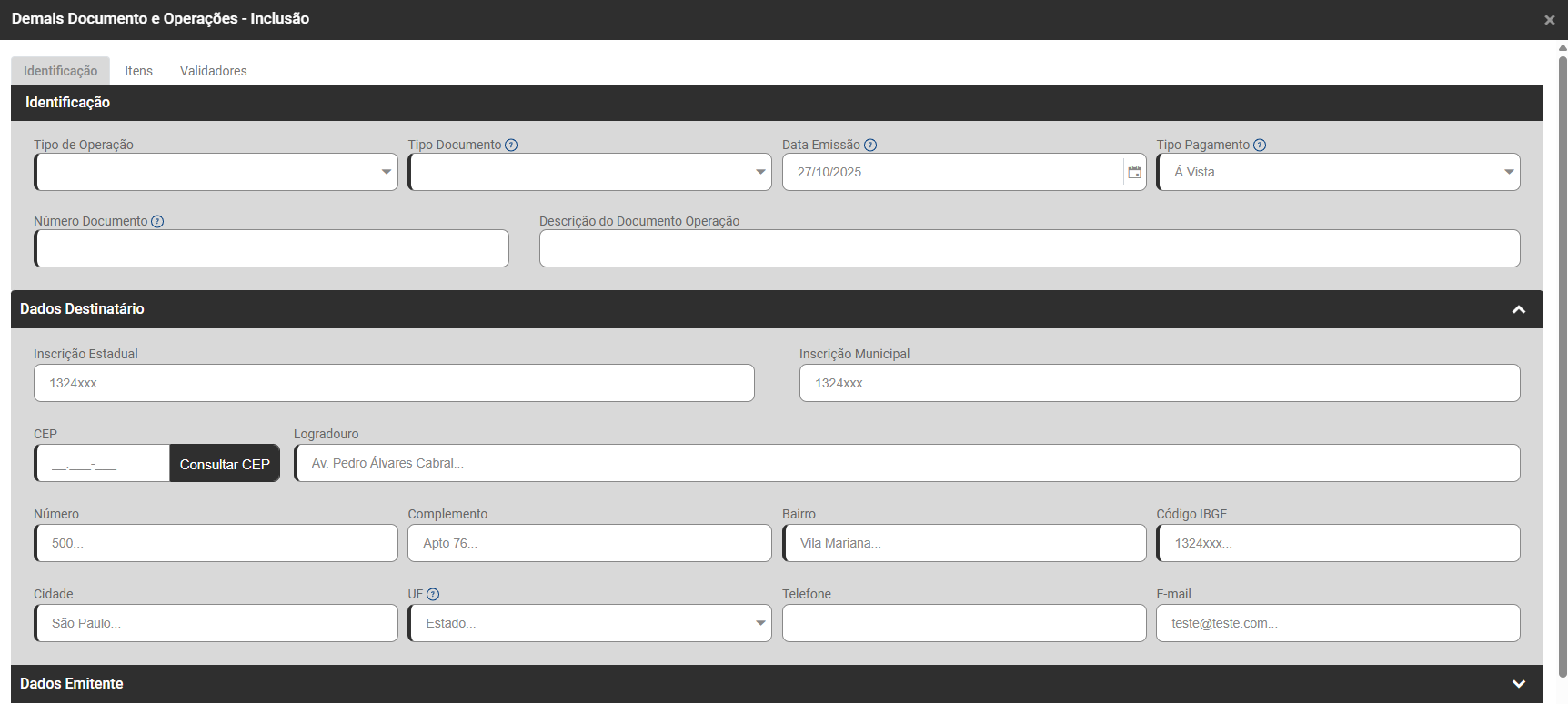Focus the Logradouro input field
Screen dimensions: 1568x704
[x=907, y=463]
